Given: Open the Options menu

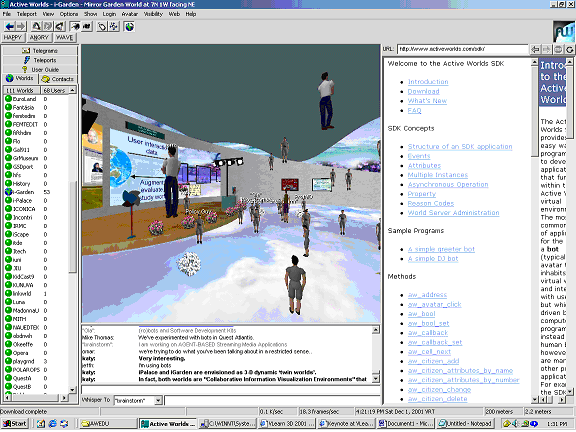Looking at the screenshot, I should (69, 14).
